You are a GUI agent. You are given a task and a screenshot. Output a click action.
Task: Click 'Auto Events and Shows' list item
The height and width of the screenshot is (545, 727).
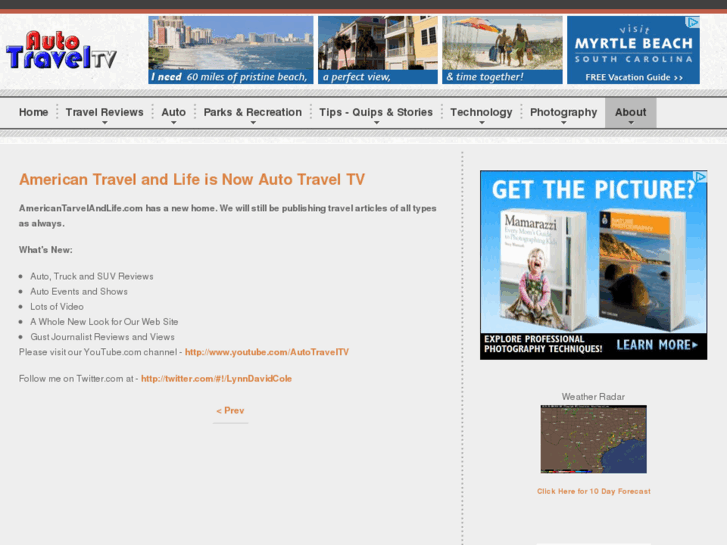79,292
